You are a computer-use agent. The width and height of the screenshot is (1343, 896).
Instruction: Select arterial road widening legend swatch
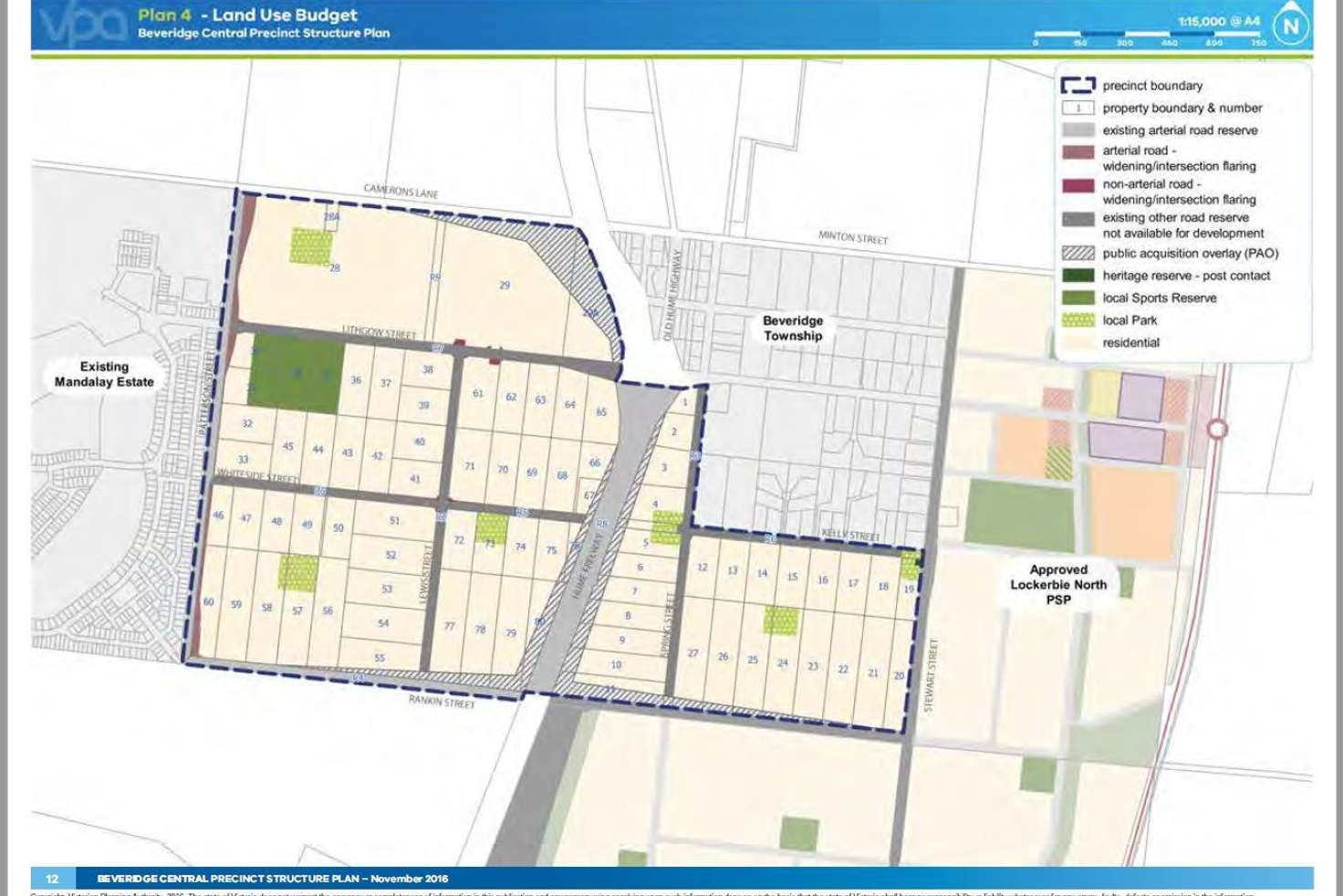pos(1078,151)
